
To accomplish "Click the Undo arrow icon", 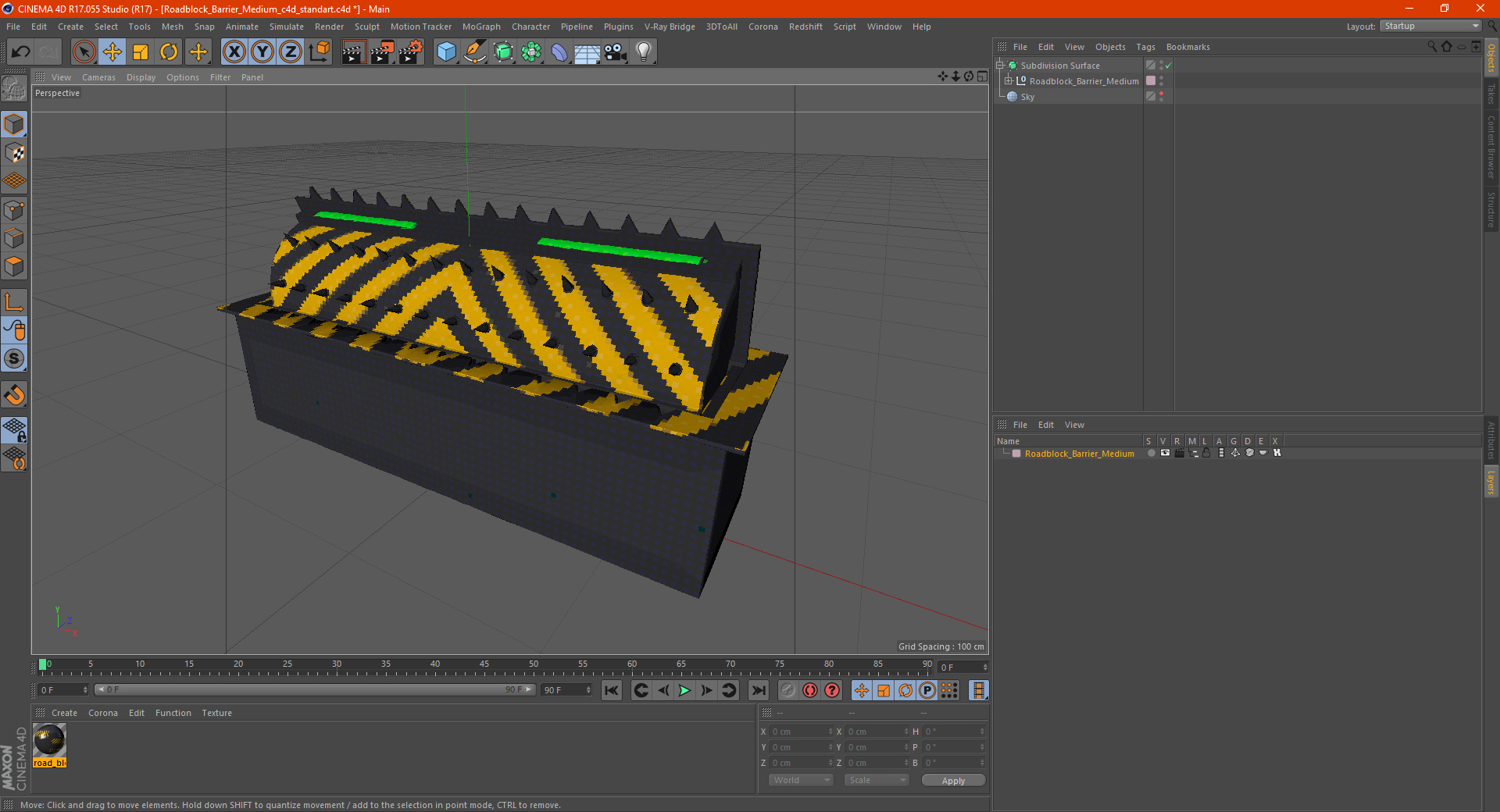I will coord(21,52).
